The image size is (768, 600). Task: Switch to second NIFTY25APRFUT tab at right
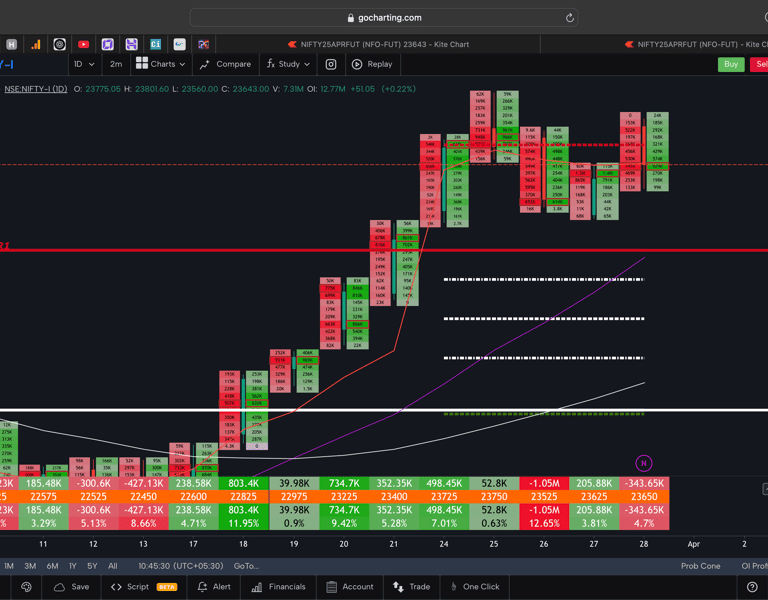pyautogui.click(x=696, y=45)
